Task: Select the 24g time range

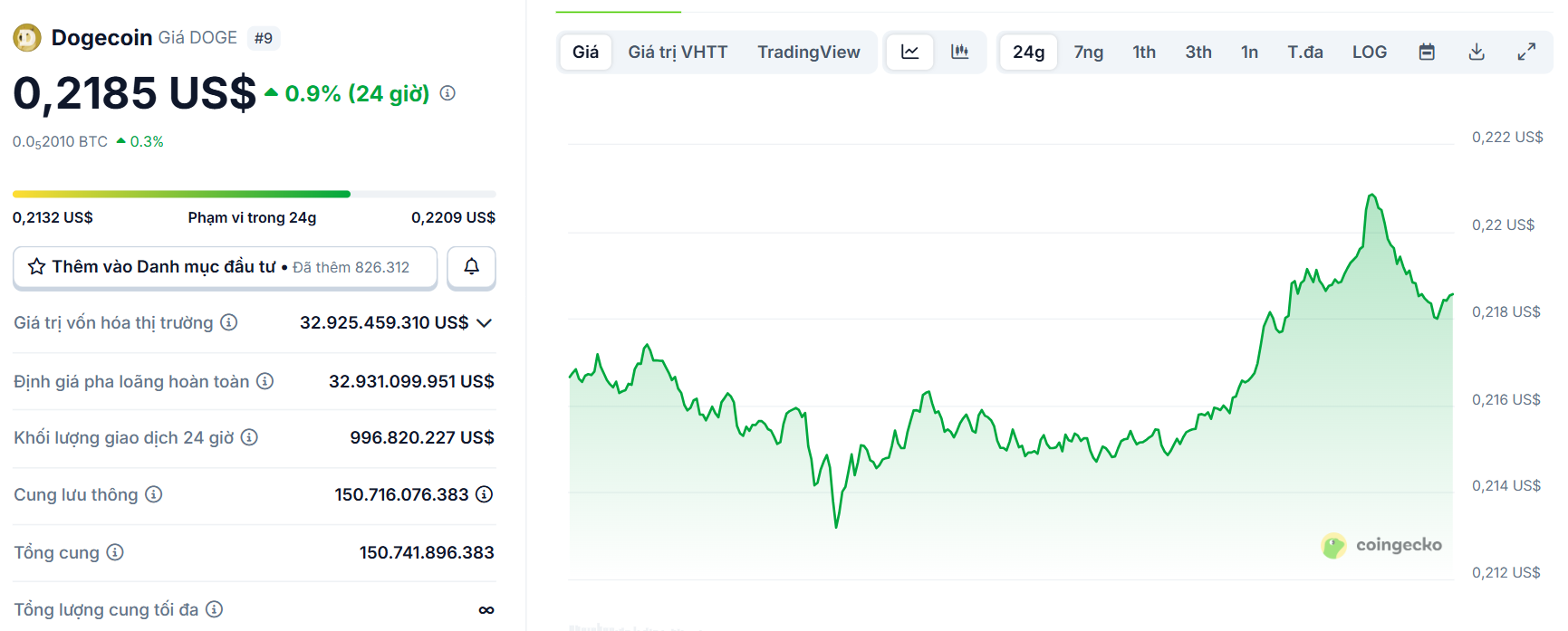Action: coord(1028,52)
